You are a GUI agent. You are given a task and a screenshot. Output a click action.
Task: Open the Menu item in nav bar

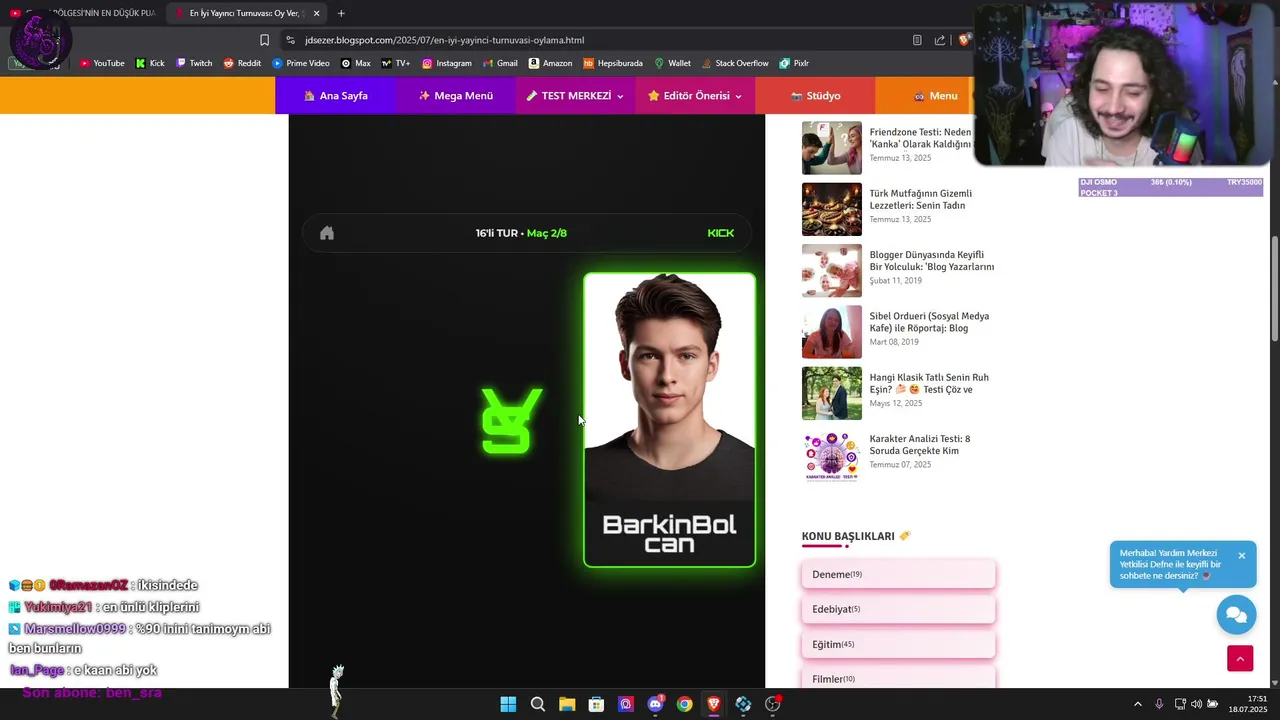click(935, 96)
